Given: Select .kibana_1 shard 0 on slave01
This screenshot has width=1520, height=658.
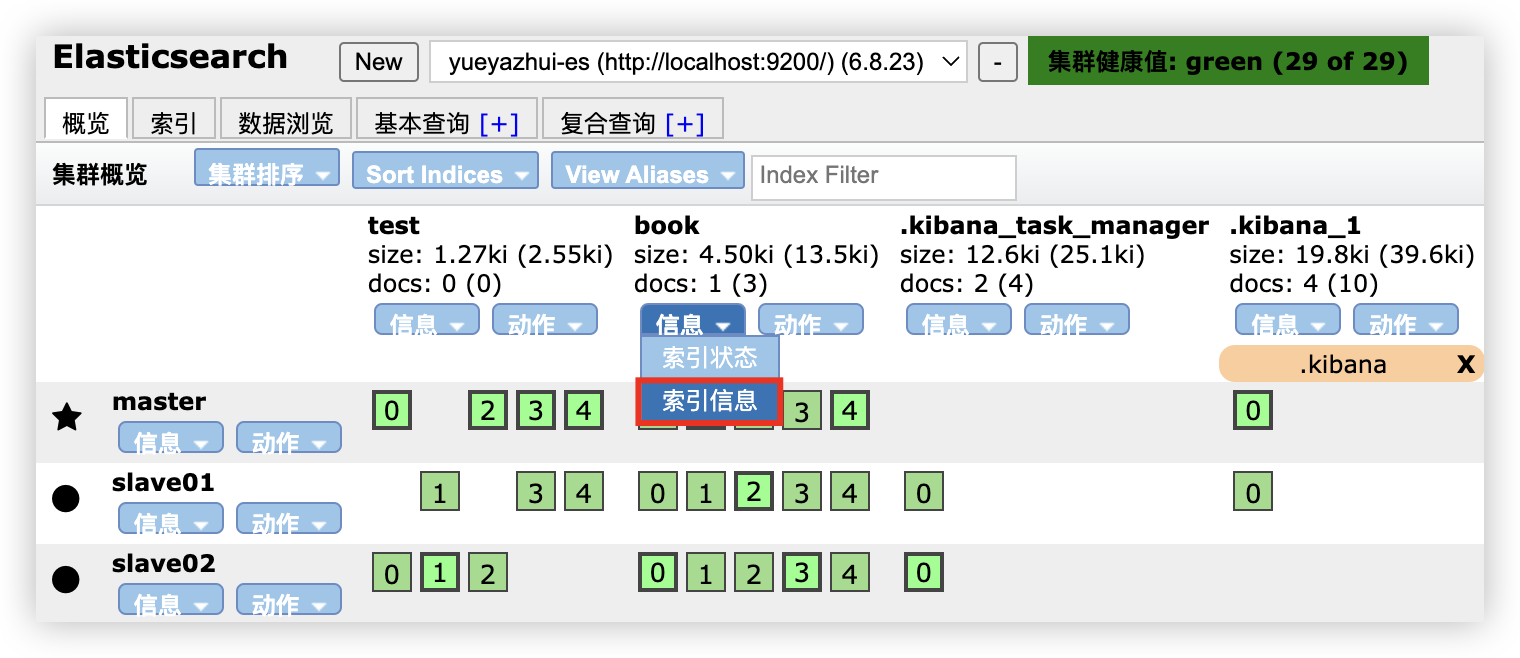Looking at the screenshot, I should [x=1254, y=492].
